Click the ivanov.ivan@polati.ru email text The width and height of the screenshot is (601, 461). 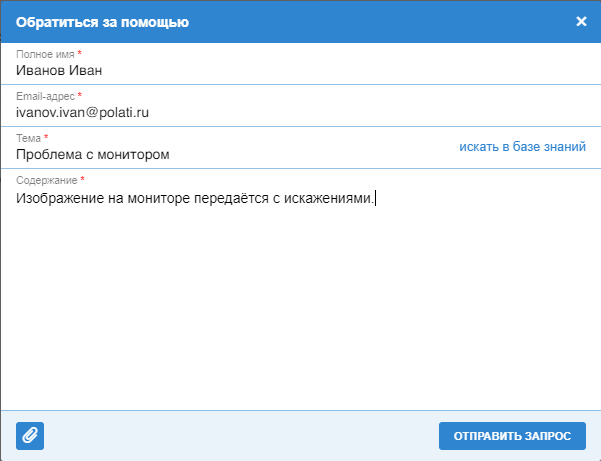(83, 113)
